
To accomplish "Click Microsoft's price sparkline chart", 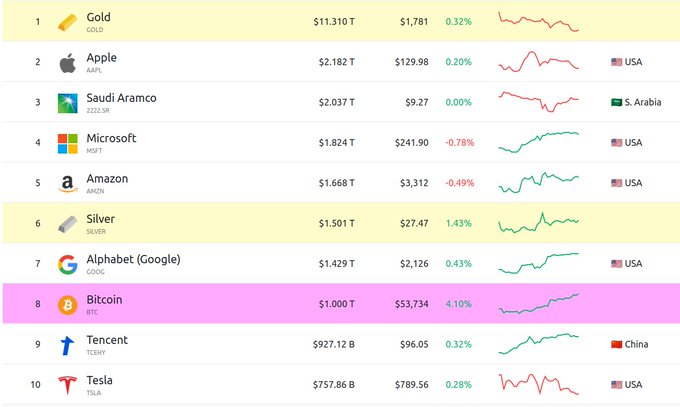I will [539, 142].
